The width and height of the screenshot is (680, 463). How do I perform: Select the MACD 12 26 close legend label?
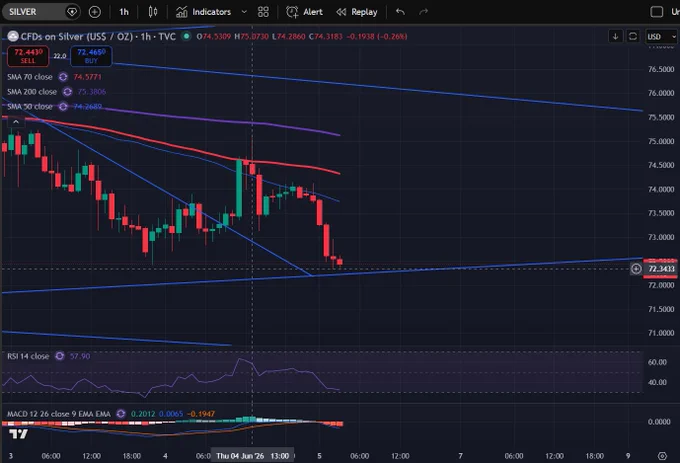[59, 414]
